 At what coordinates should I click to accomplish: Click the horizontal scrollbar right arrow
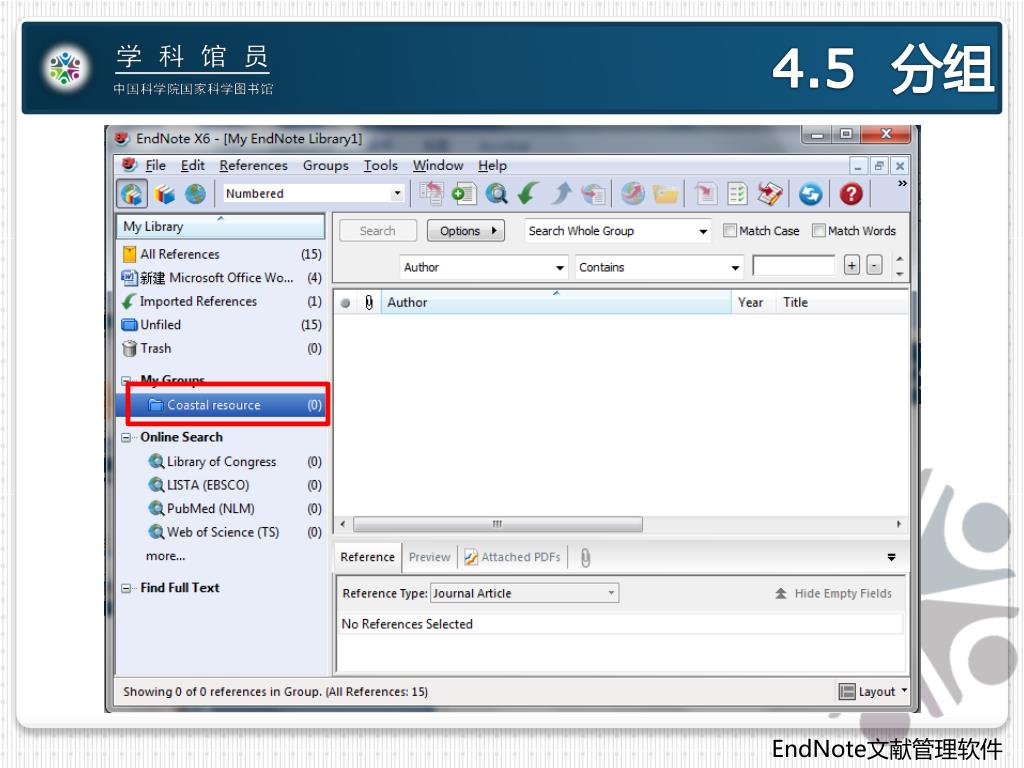tap(899, 524)
